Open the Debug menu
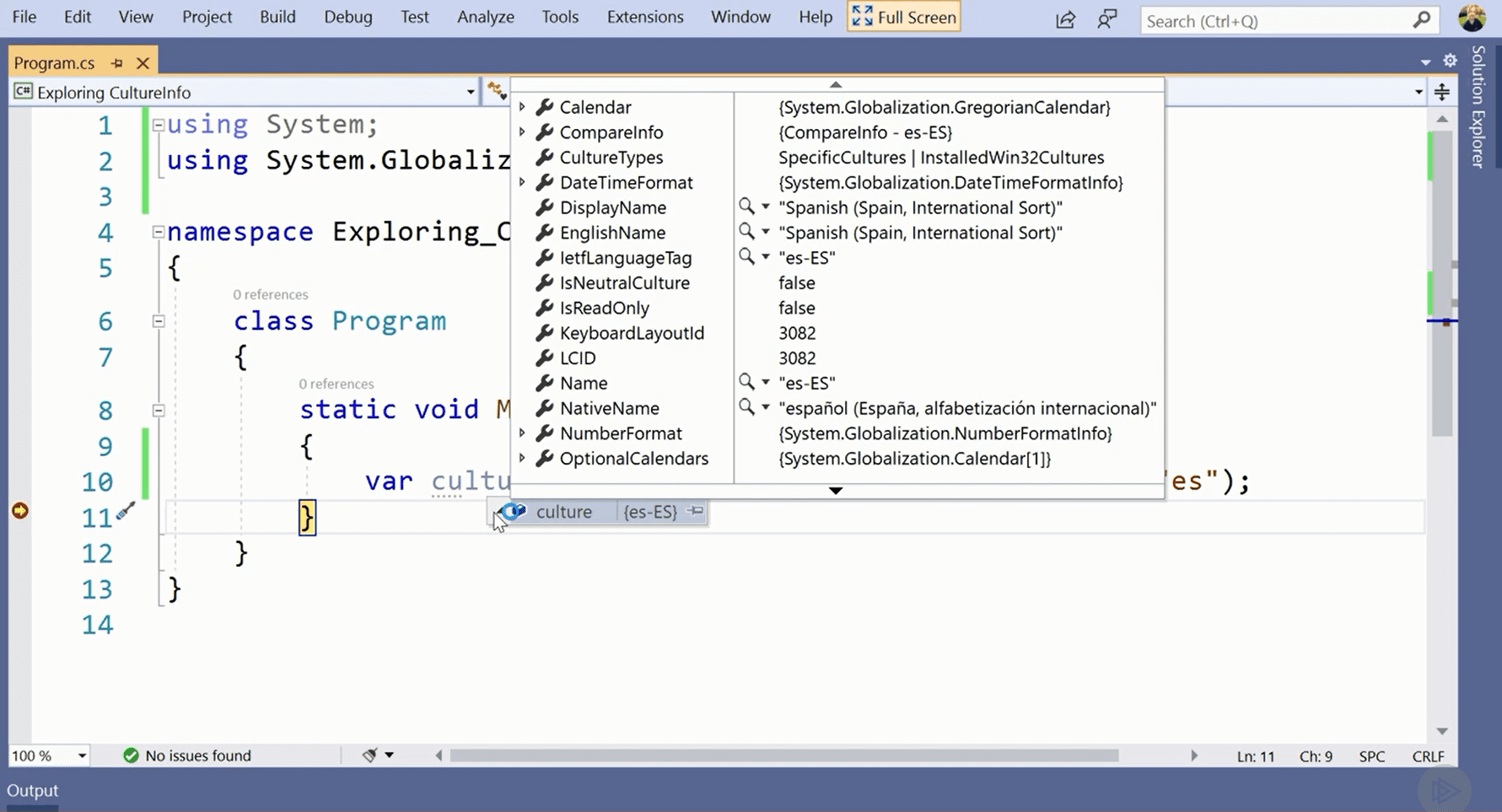The height and width of the screenshot is (812, 1502). [x=348, y=17]
